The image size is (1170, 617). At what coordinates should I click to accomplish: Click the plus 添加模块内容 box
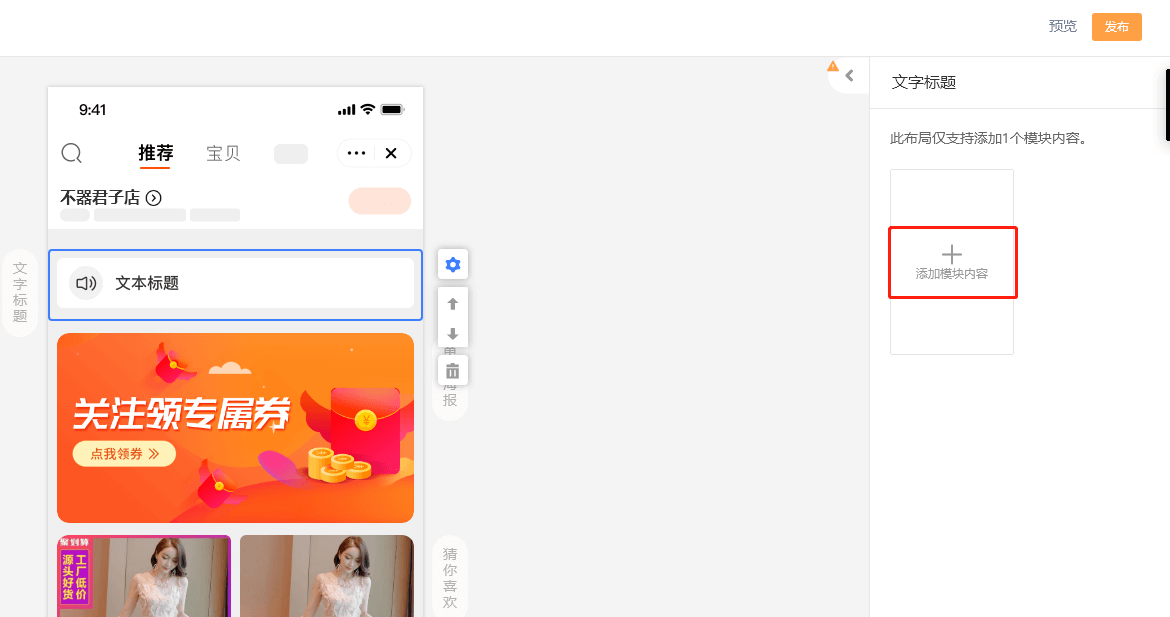[952, 263]
